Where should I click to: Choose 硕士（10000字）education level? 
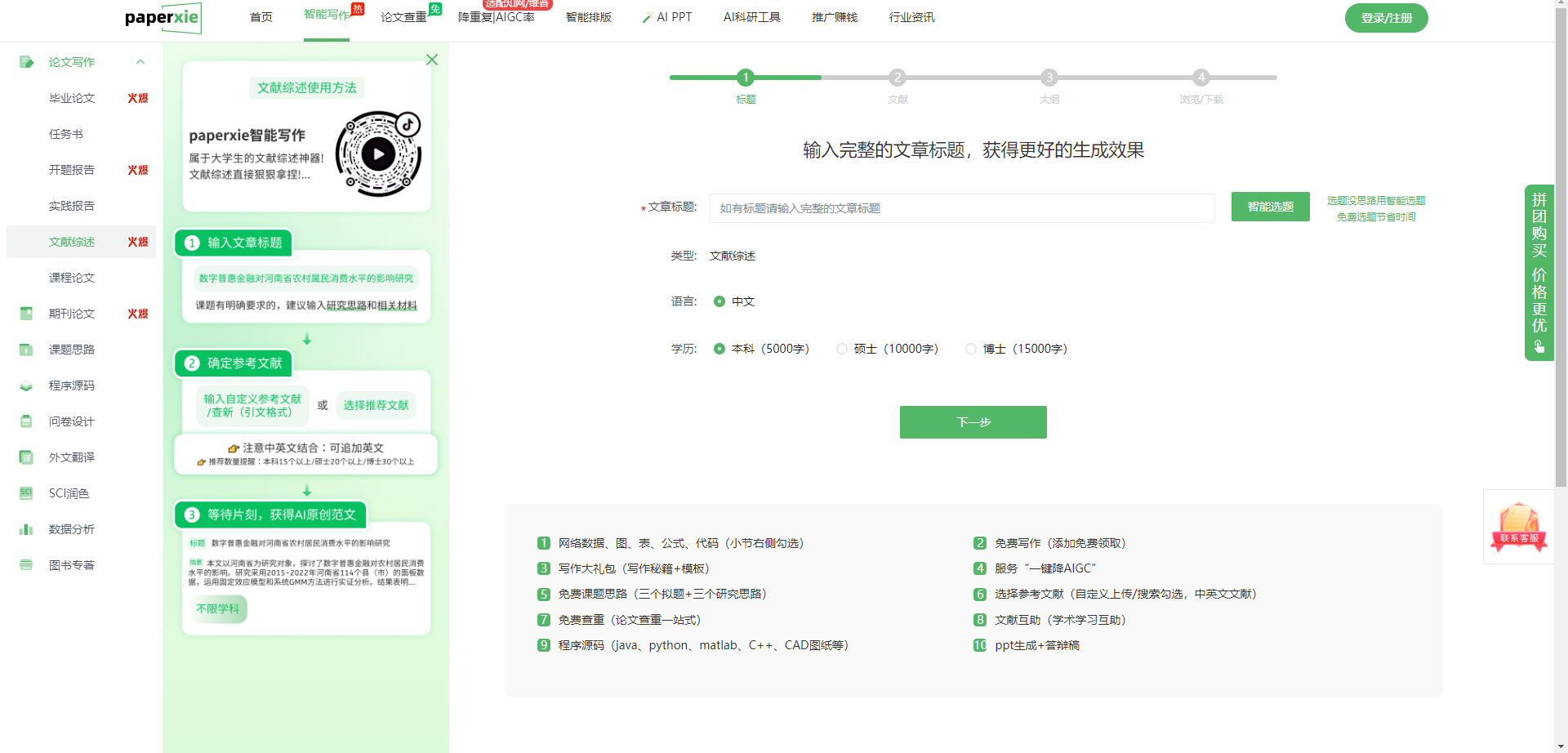(x=841, y=349)
